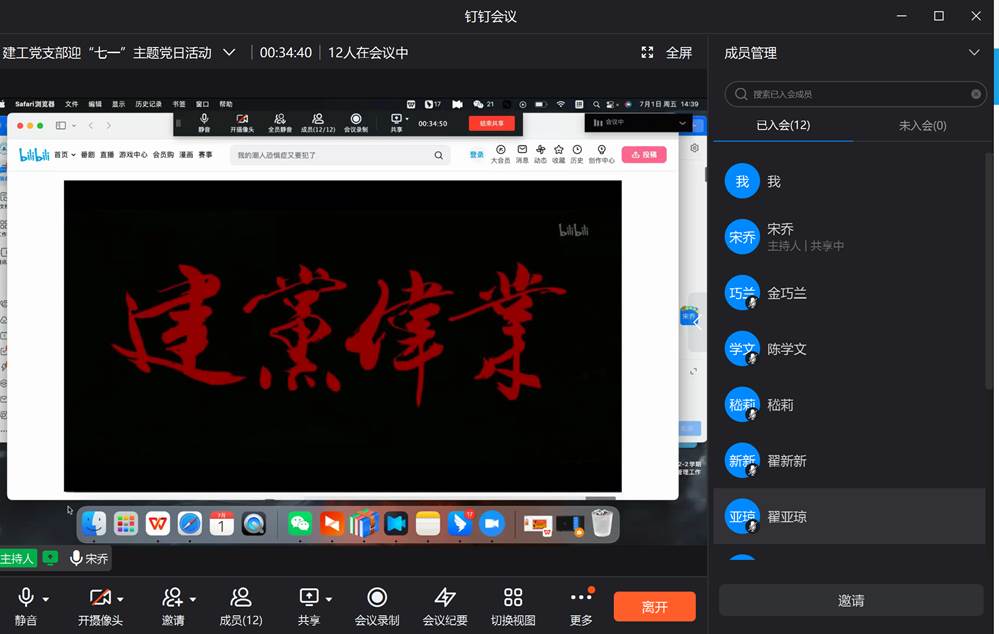The height and width of the screenshot is (634, 999).
Task: Expand 首页 dropdown on bilibili nav
Action: (x=73, y=155)
